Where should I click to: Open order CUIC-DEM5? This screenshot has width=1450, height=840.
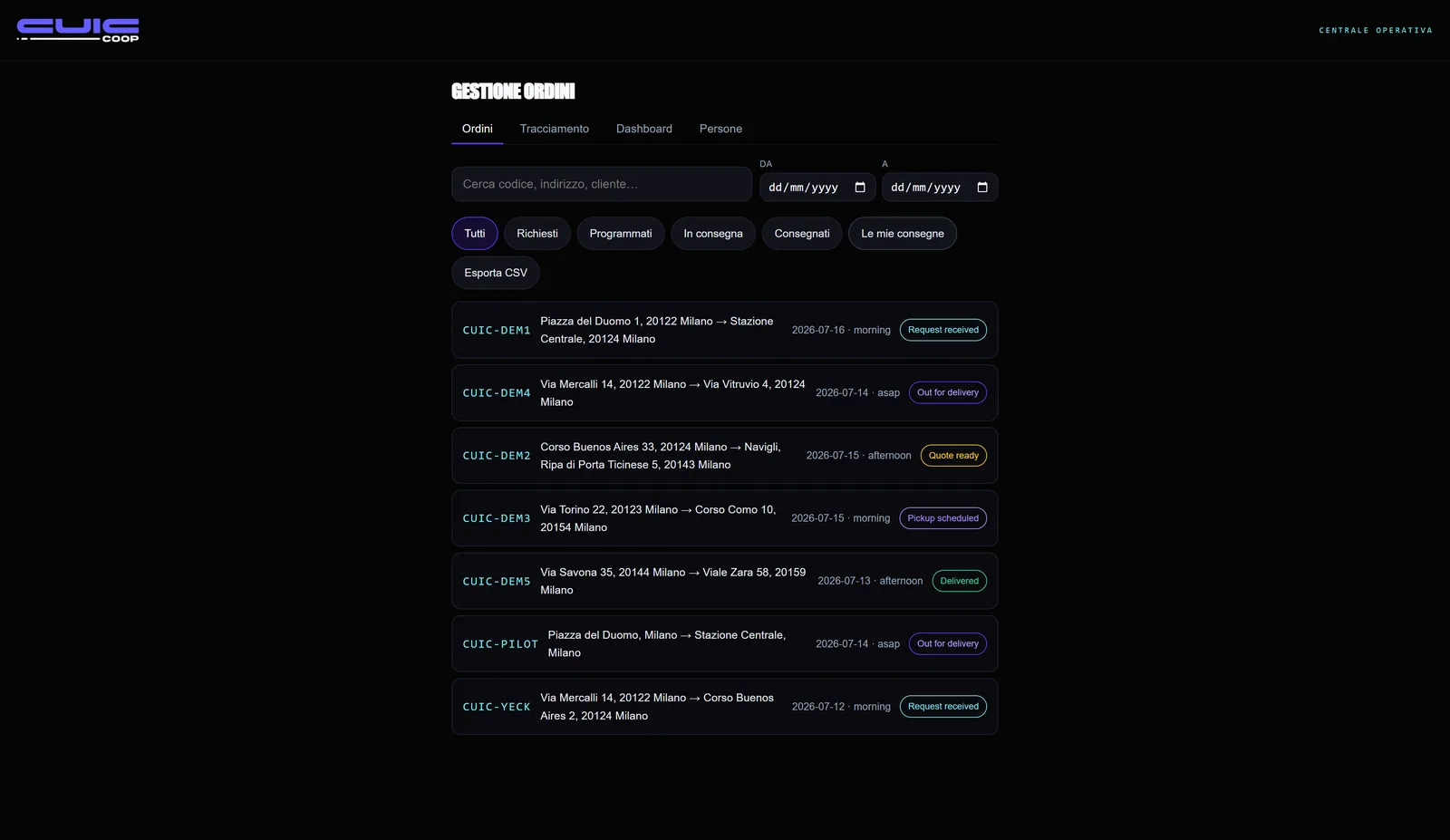click(x=725, y=581)
